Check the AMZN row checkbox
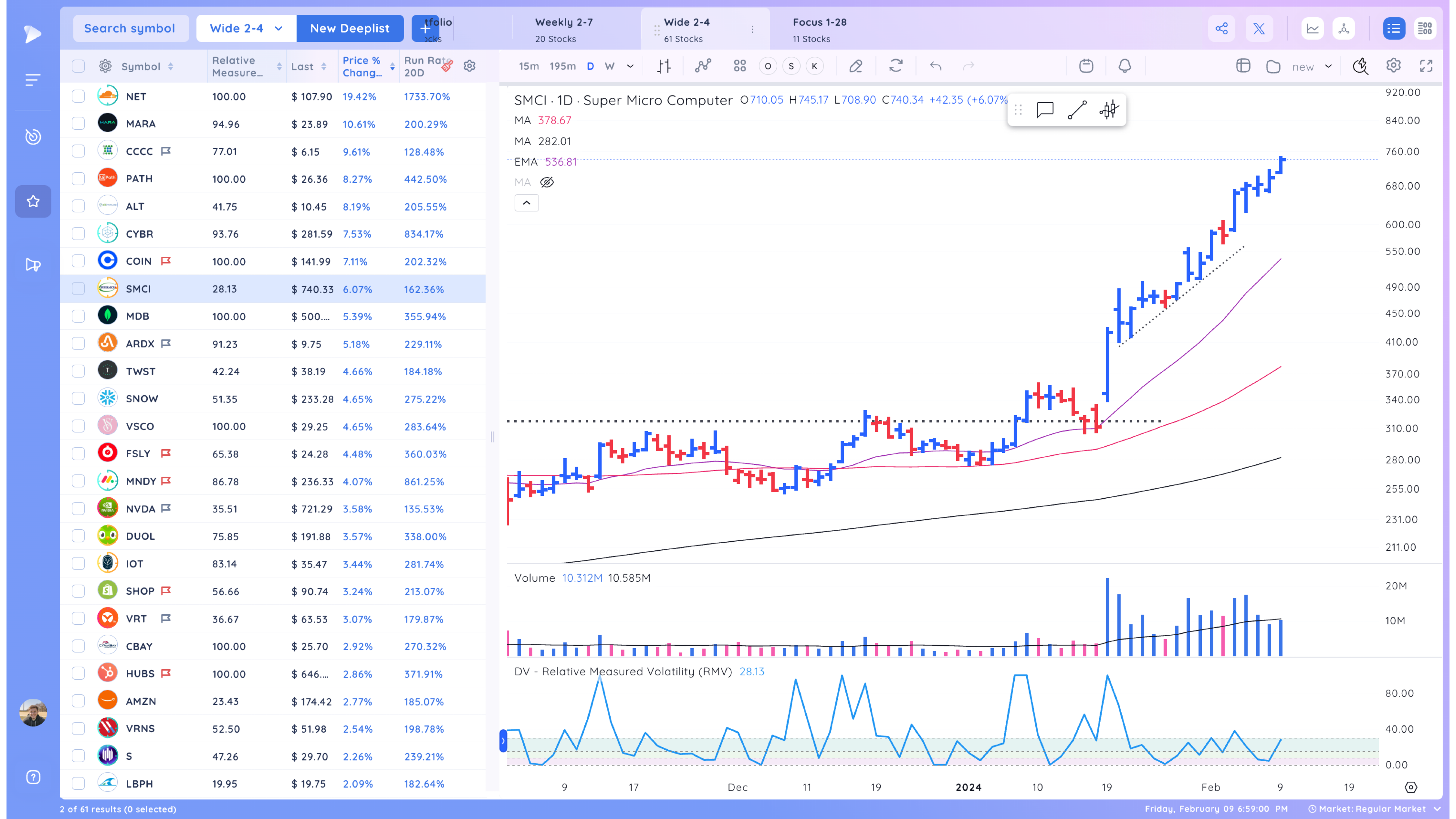The image size is (1456, 819). 78,701
